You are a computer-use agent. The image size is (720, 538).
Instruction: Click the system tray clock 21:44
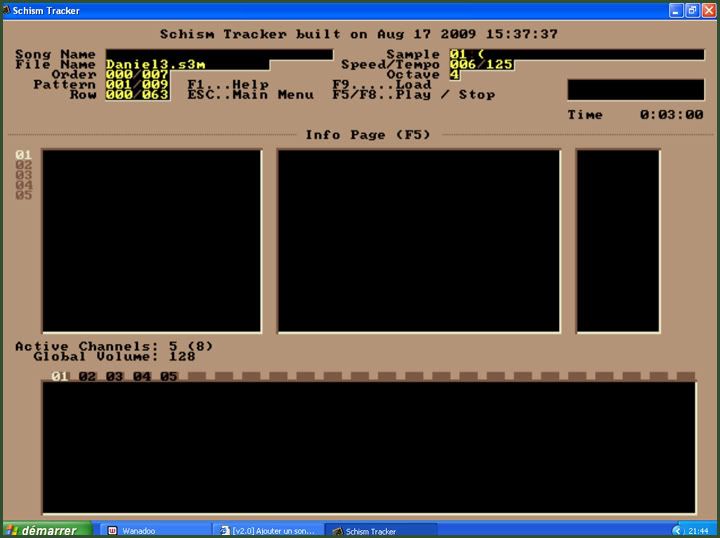coord(698,531)
